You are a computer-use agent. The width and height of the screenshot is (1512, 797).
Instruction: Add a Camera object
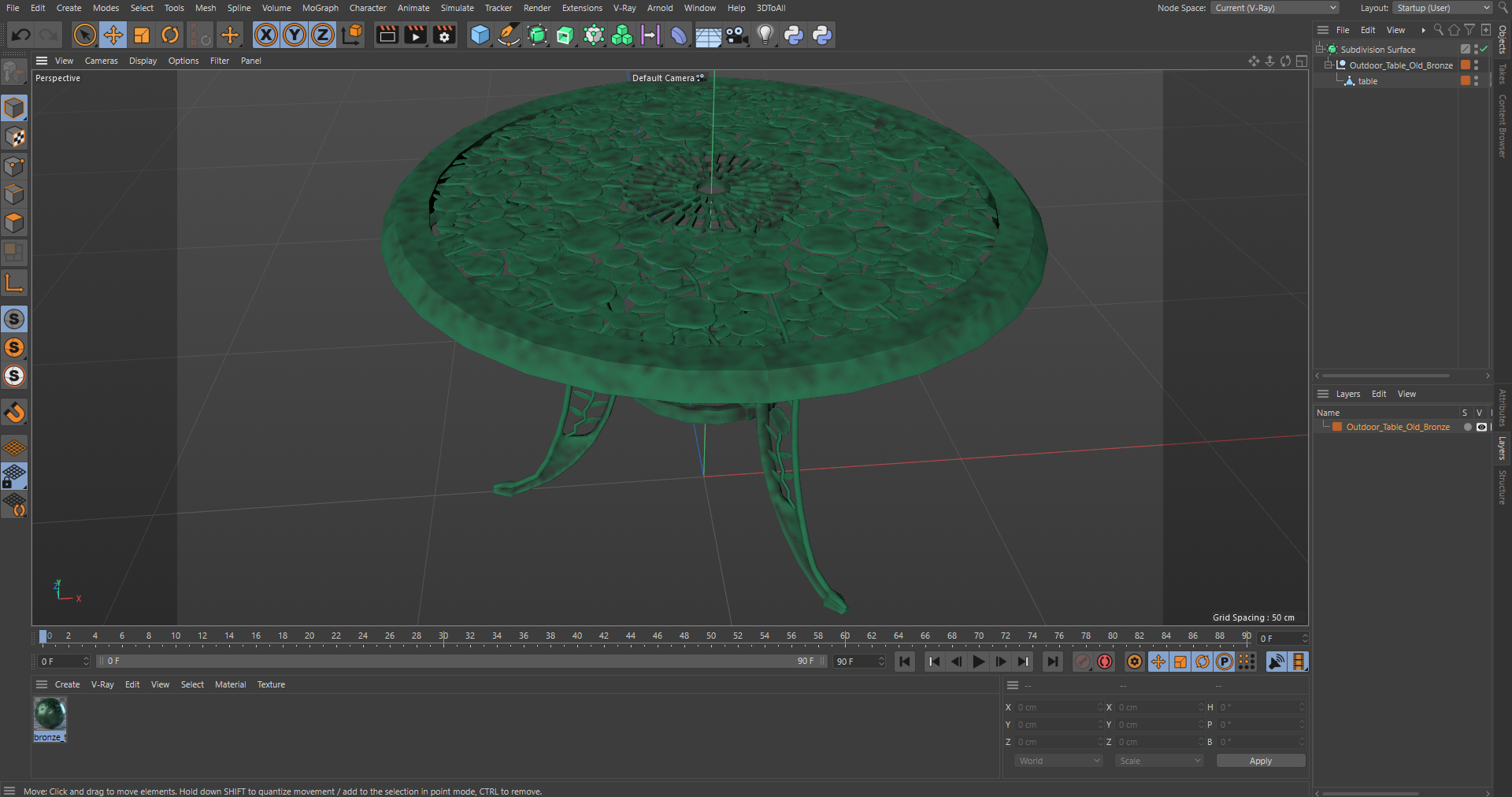736,35
